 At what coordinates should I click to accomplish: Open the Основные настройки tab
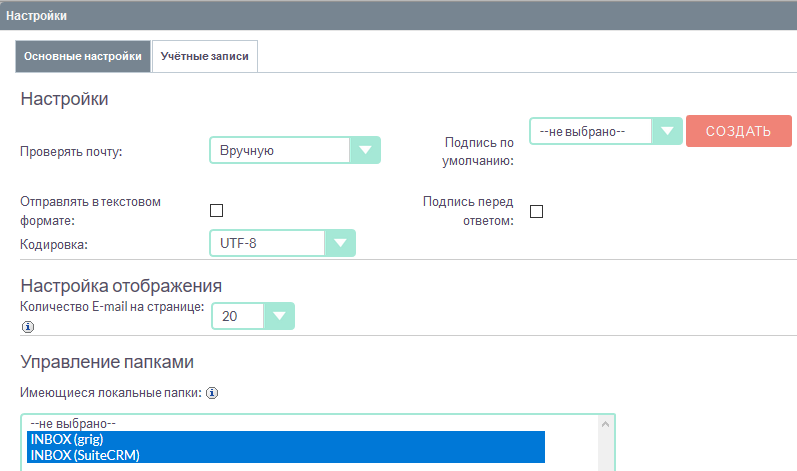click(83, 56)
